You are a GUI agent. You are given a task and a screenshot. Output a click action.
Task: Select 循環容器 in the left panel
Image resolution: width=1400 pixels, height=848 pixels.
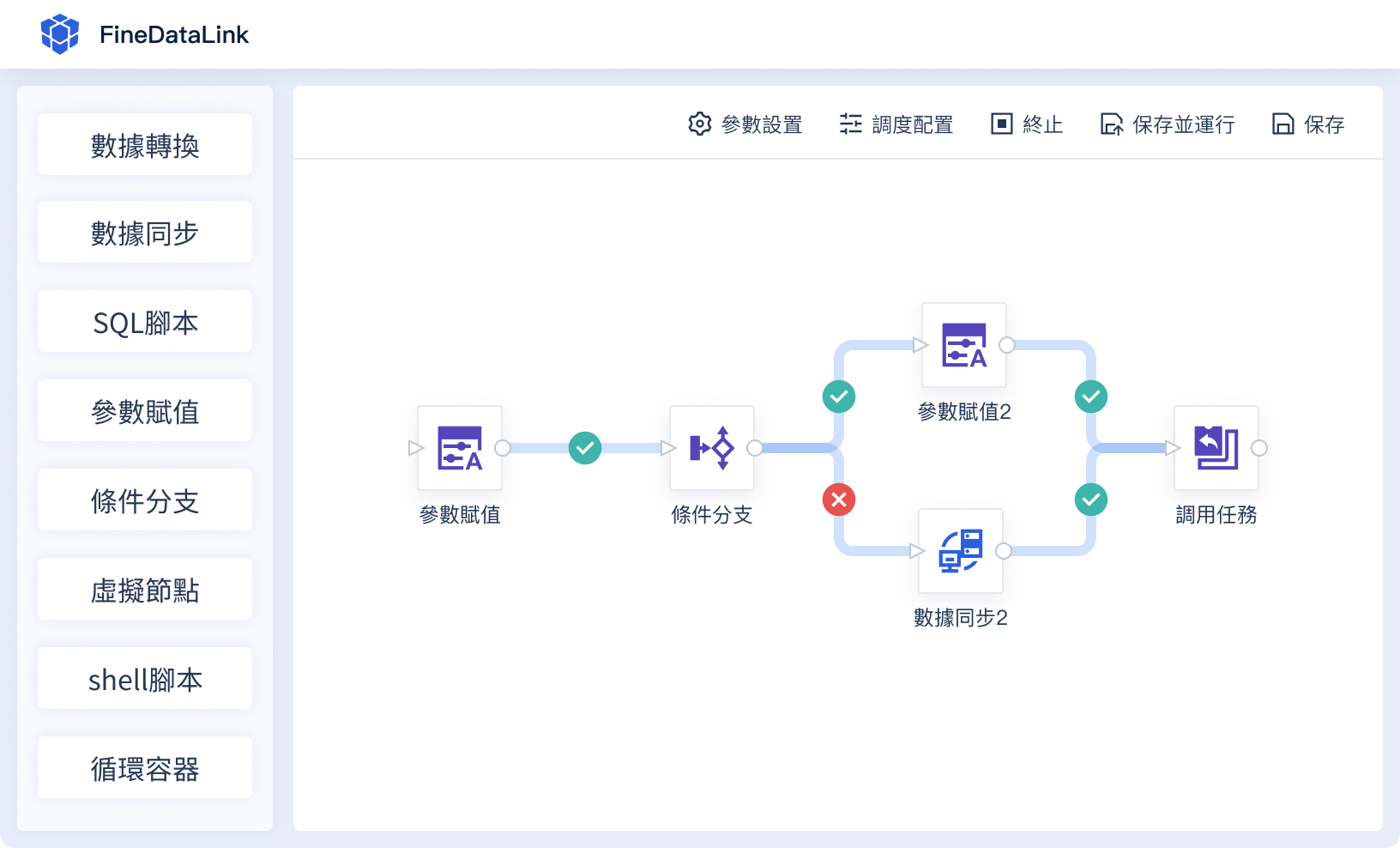tap(145, 767)
